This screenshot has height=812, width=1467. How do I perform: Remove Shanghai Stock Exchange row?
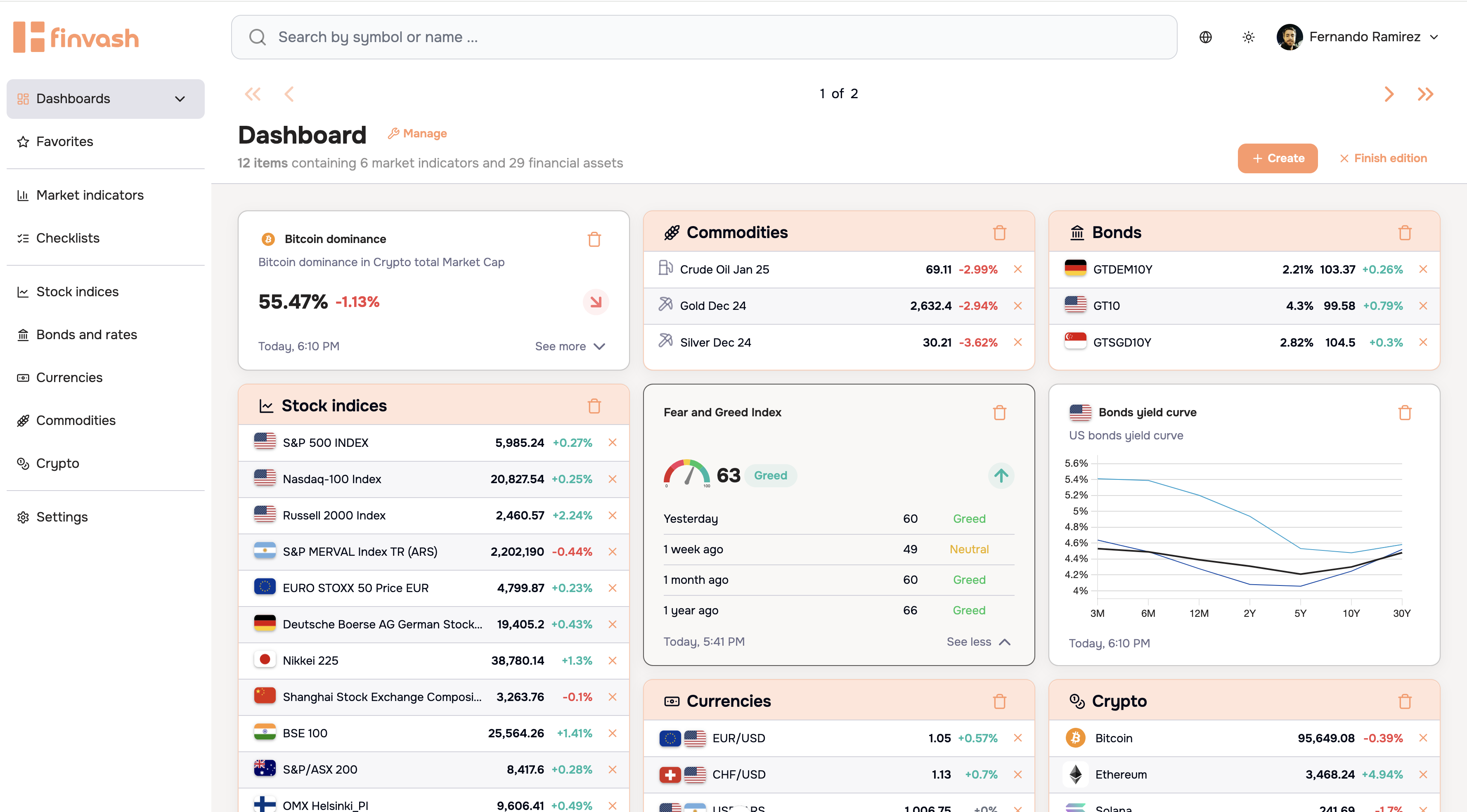pyautogui.click(x=612, y=697)
